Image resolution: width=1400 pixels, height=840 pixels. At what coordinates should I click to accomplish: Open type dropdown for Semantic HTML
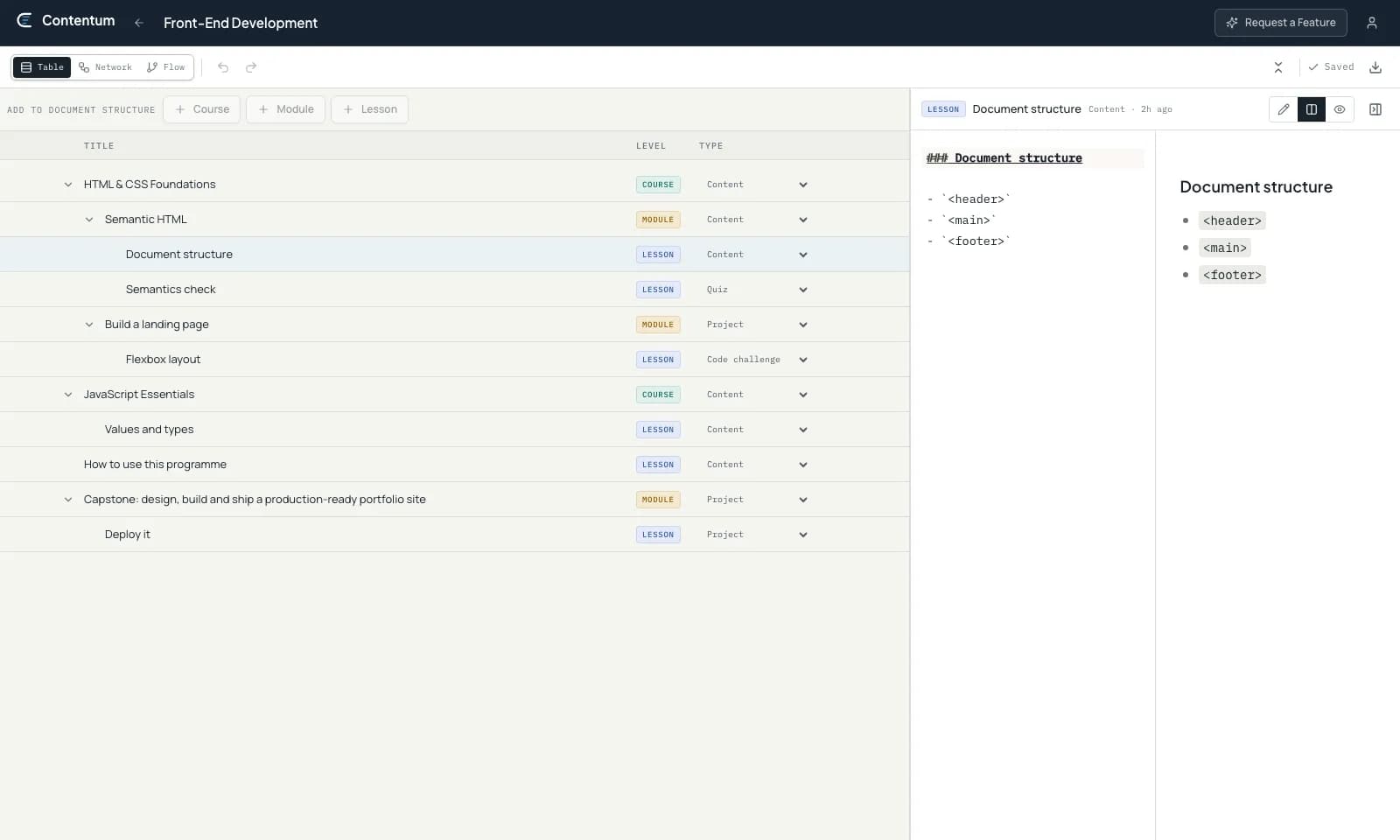coord(757,220)
